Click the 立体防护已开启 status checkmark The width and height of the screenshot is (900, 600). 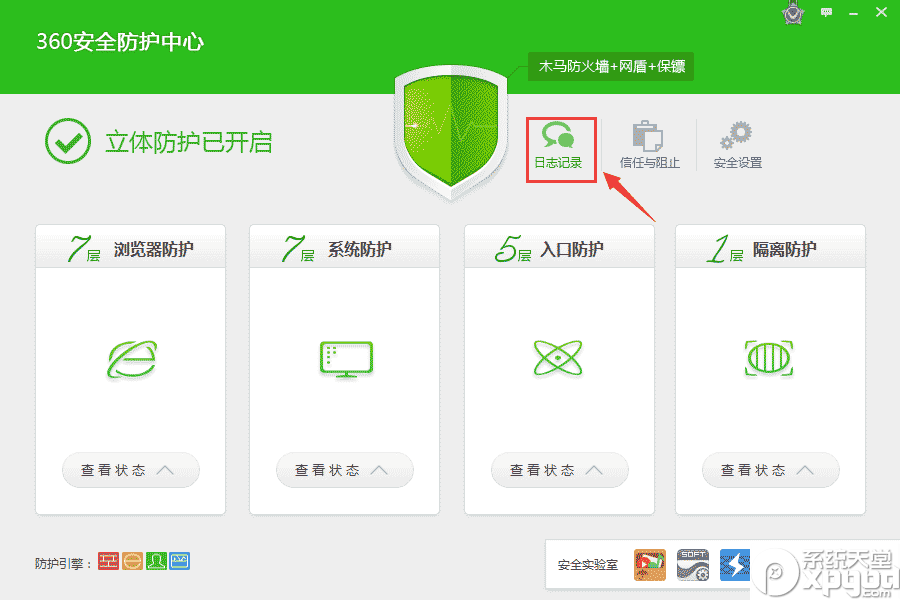pyautogui.click(x=66, y=142)
